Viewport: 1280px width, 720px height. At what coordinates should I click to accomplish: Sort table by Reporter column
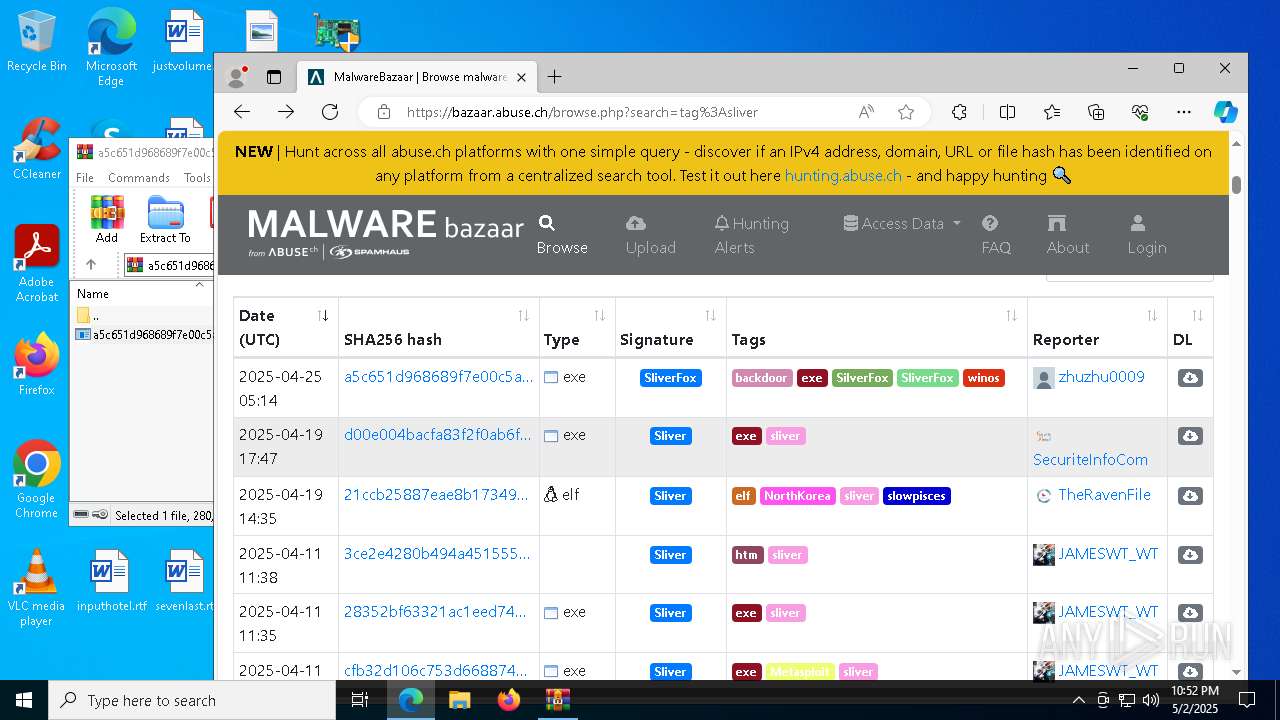[x=1097, y=327]
